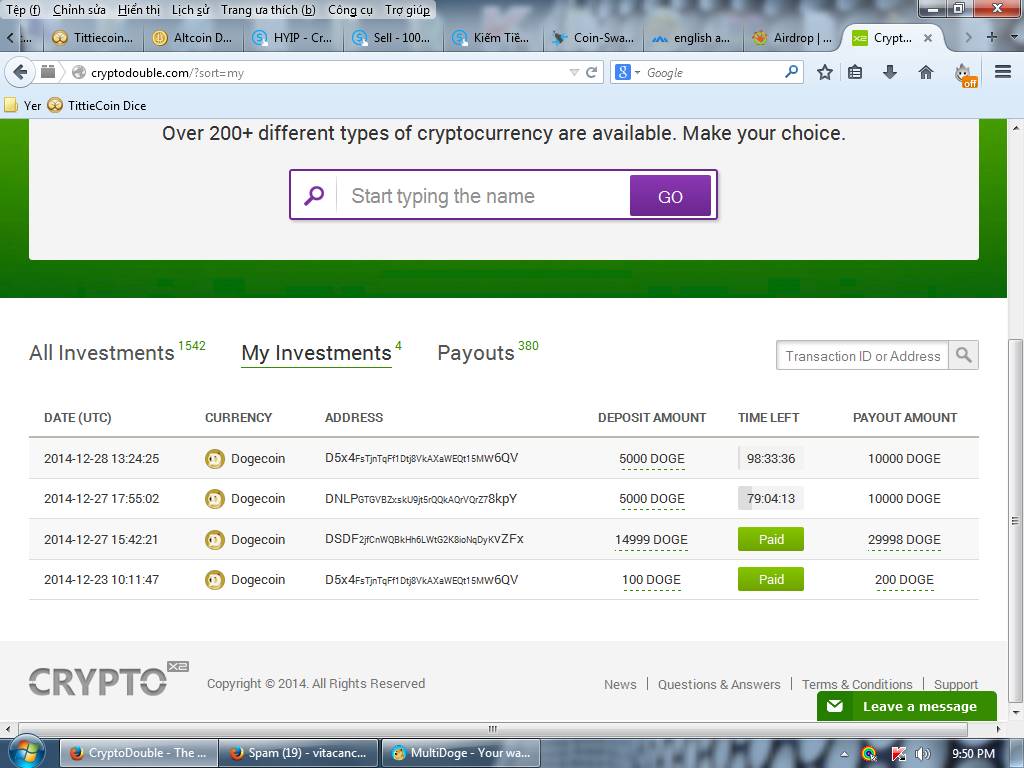Image resolution: width=1024 pixels, height=768 pixels.
Task: Click the 79:04:13 time left progress bar
Action: (771, 499)
